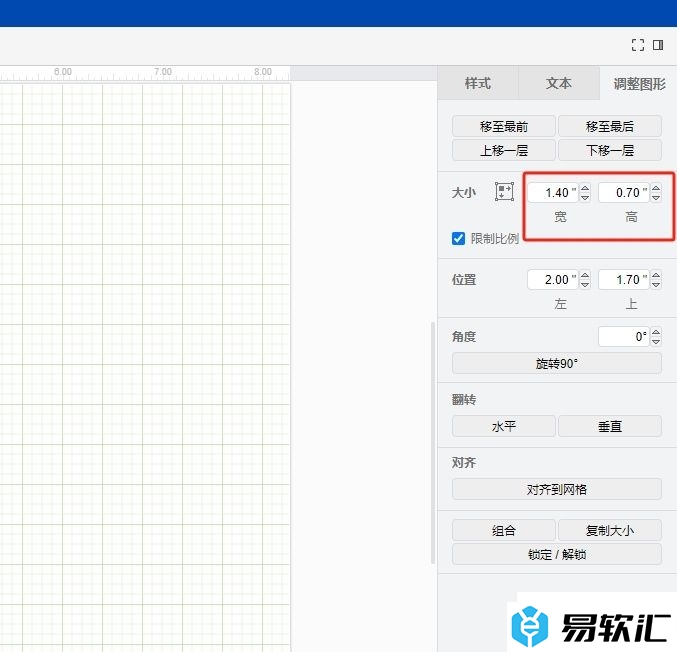Click the 翻转 section label

tap(464, 399)
